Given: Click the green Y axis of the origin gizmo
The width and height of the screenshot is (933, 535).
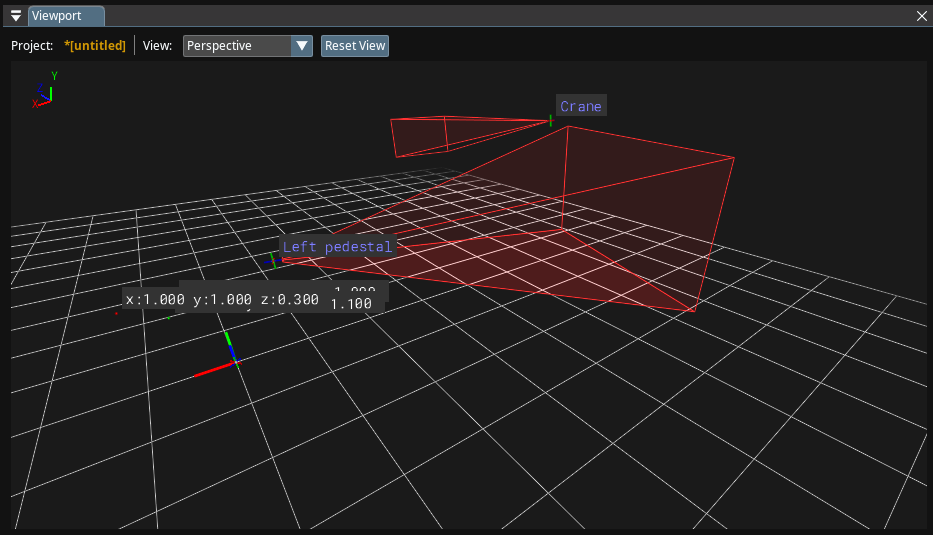Looking at the screenshot, I should coord(229,345).
